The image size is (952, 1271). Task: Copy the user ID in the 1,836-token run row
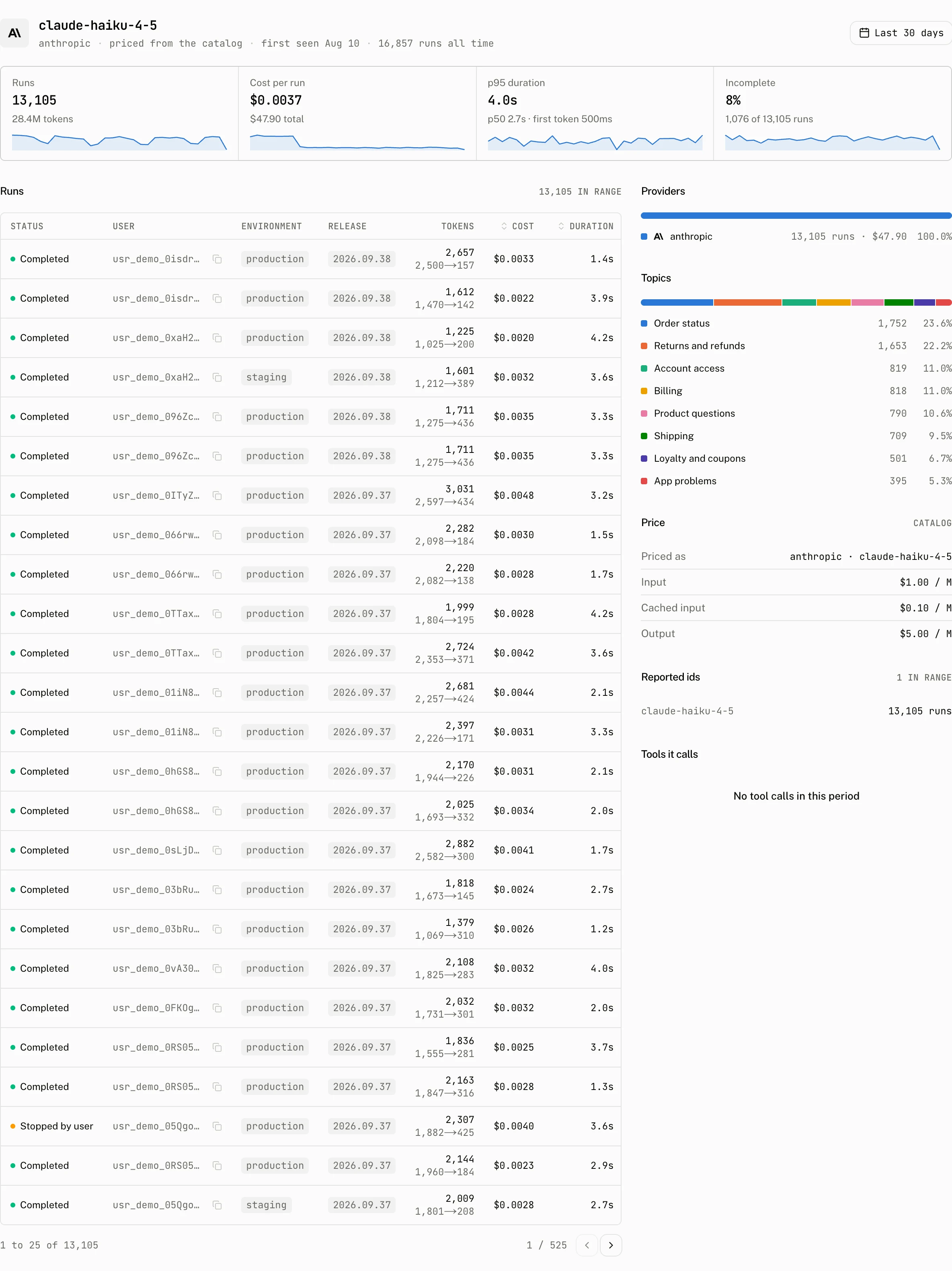[217, 1047]
